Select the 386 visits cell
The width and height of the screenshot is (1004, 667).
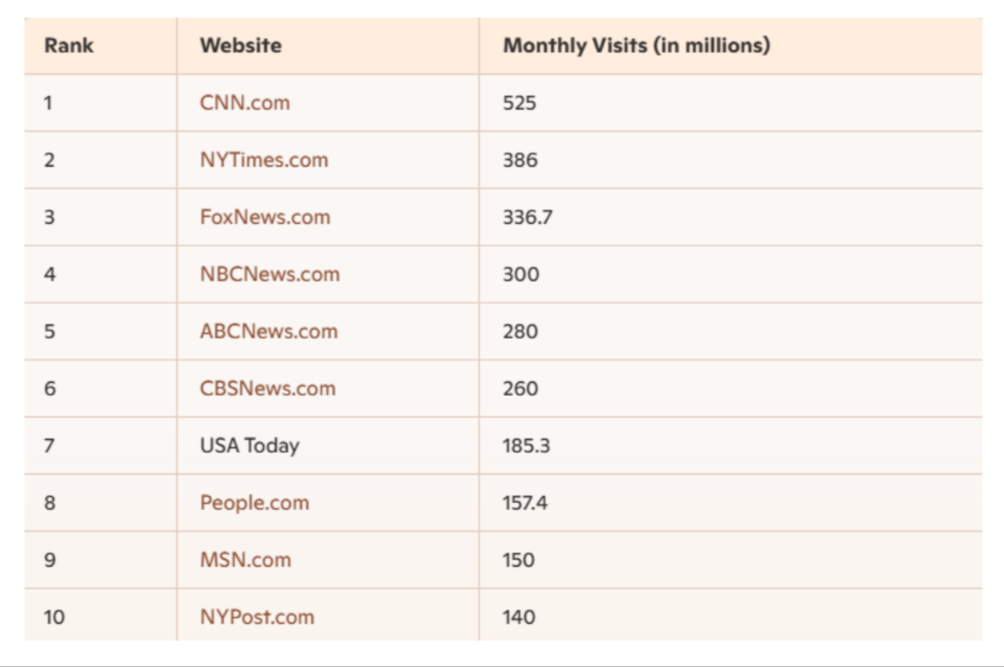coord(731,160)
